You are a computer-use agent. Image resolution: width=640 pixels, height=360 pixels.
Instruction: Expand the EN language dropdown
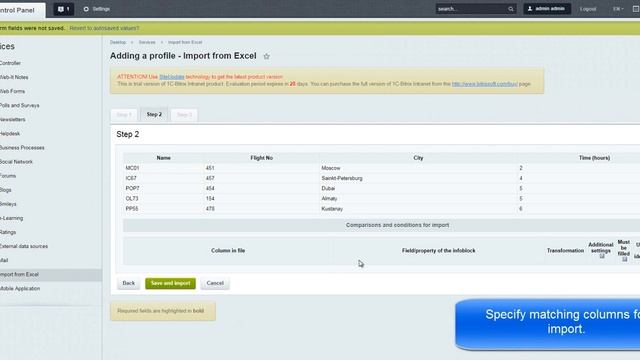coord(618,9)
